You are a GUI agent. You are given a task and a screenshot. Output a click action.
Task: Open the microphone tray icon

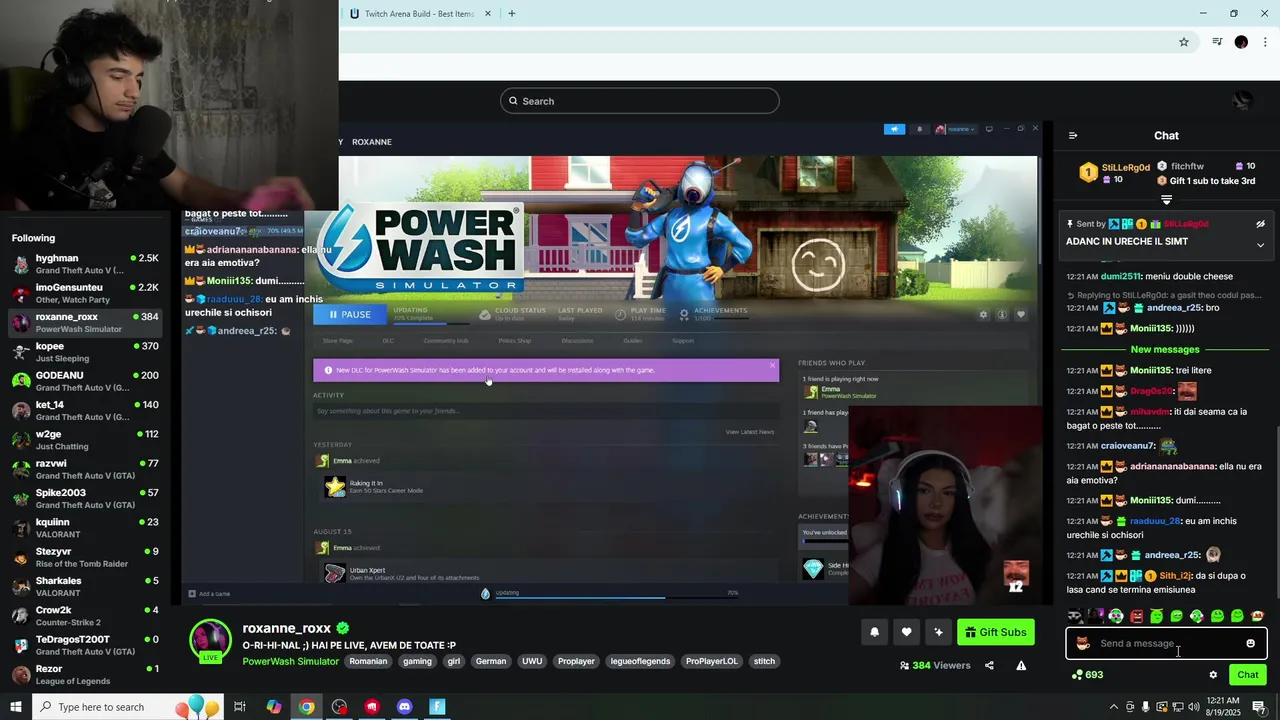pyautogui.click(x=1146, y=707)
